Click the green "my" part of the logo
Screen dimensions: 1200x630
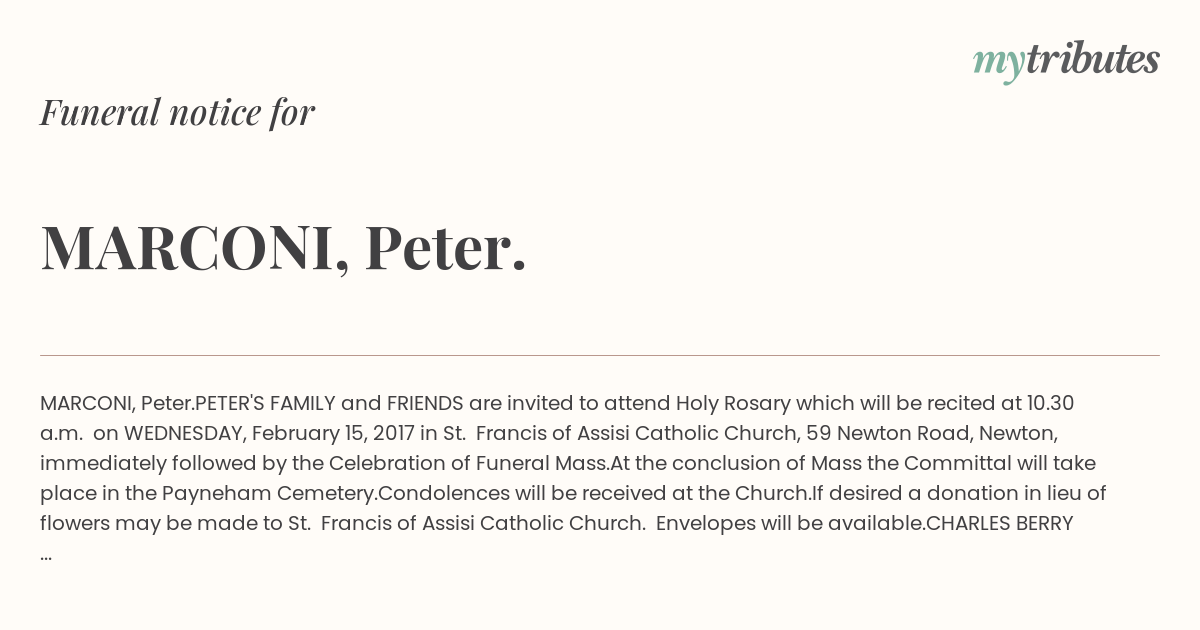(x=998, y=62)
